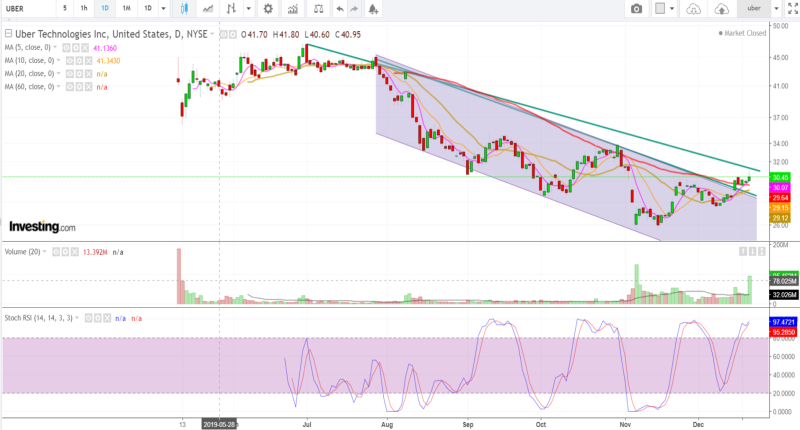Undo last chart action
The width and height of the screenshot is (800, 430).
(340, 9)
